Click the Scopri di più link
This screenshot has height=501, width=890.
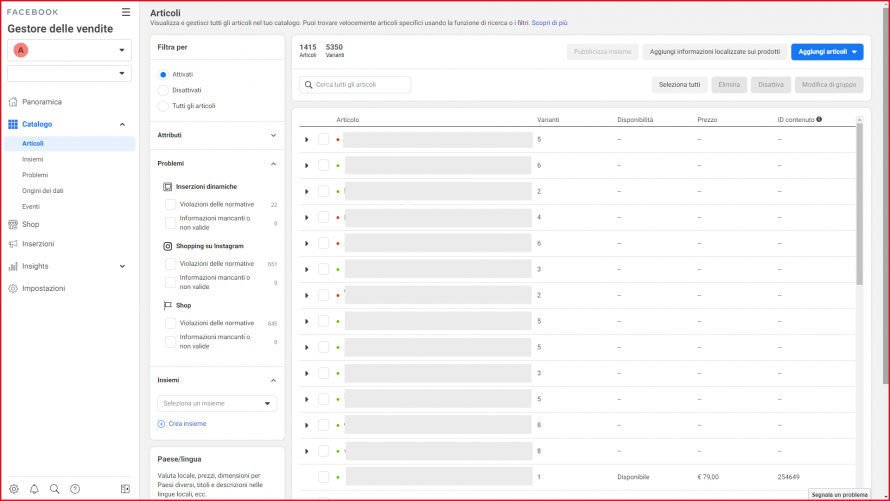point(549,22)
